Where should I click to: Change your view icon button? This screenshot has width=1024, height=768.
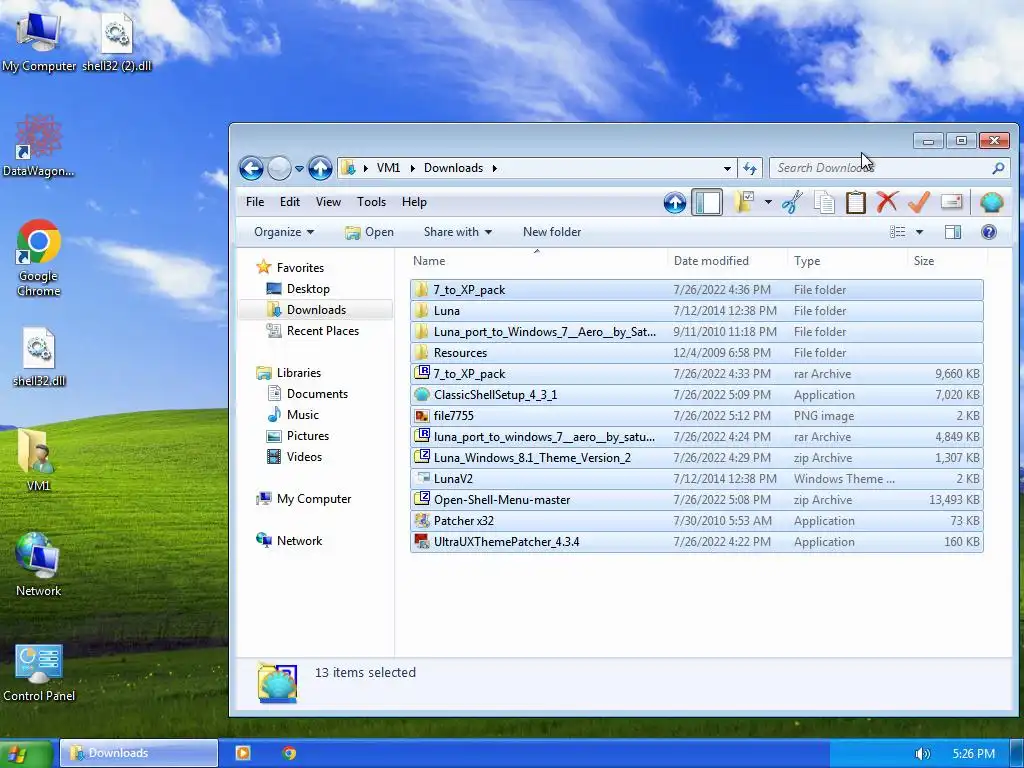(897, 232)
